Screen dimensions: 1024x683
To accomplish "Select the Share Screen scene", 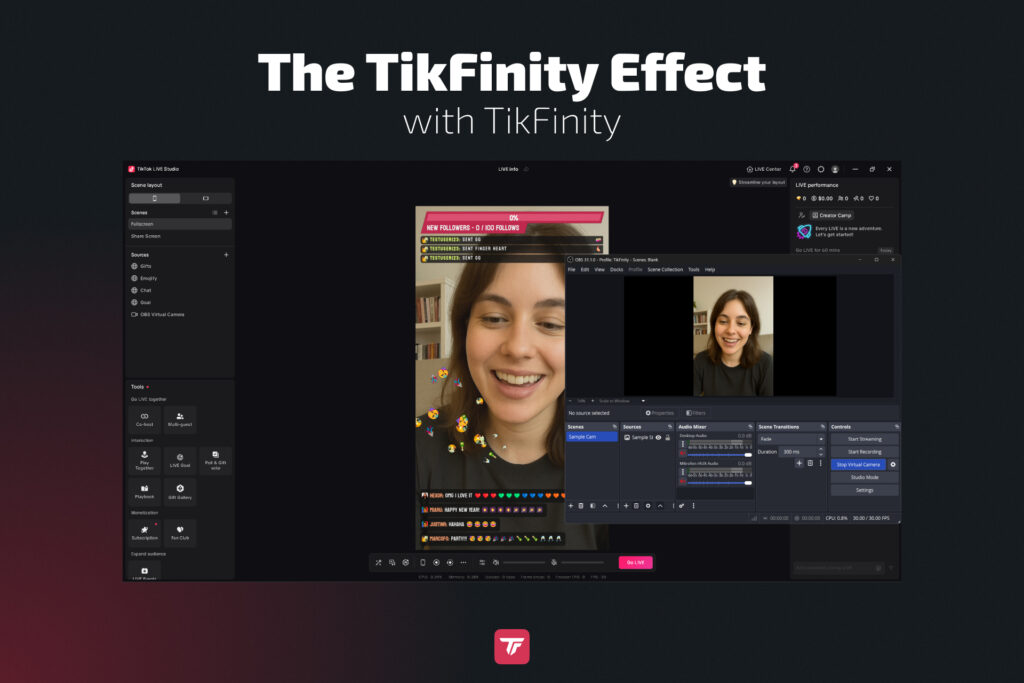I will (x=146, y=236).
